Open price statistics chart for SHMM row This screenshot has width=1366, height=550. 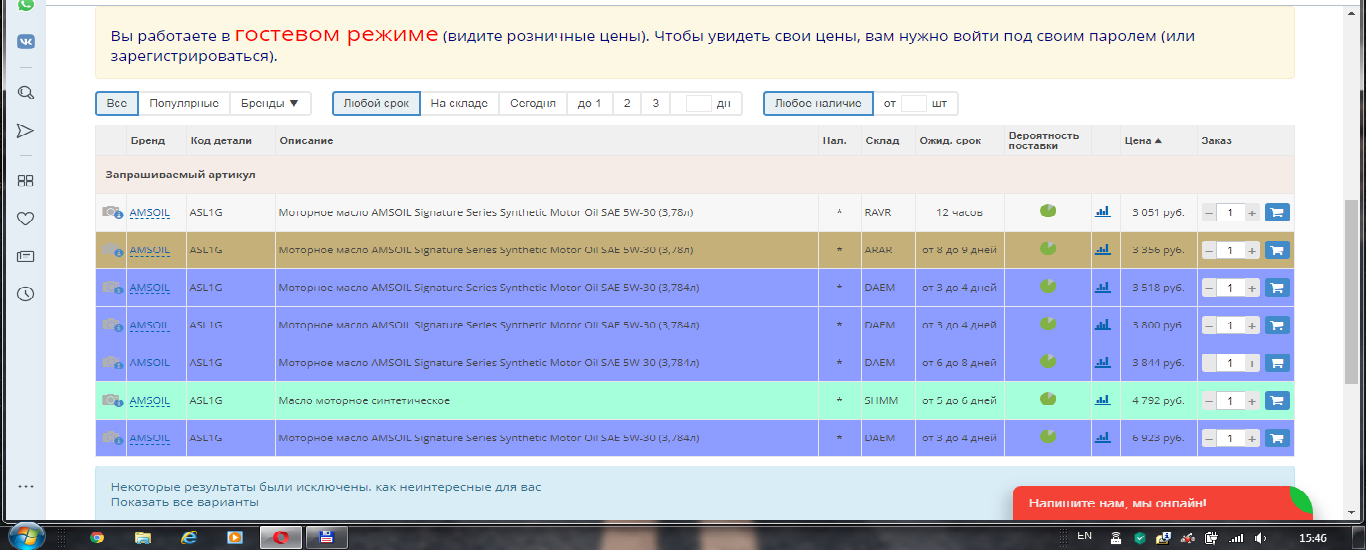coord(1103,400)
